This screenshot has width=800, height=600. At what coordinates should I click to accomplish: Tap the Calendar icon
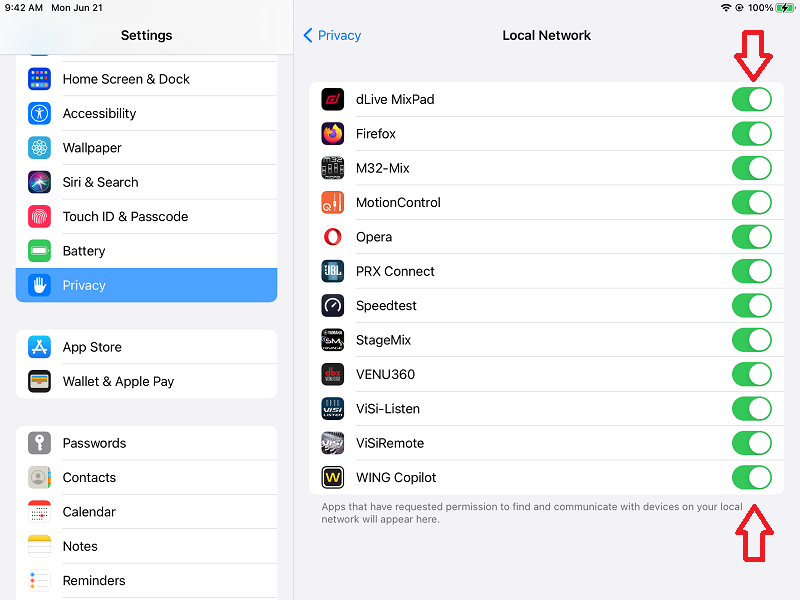39,512
